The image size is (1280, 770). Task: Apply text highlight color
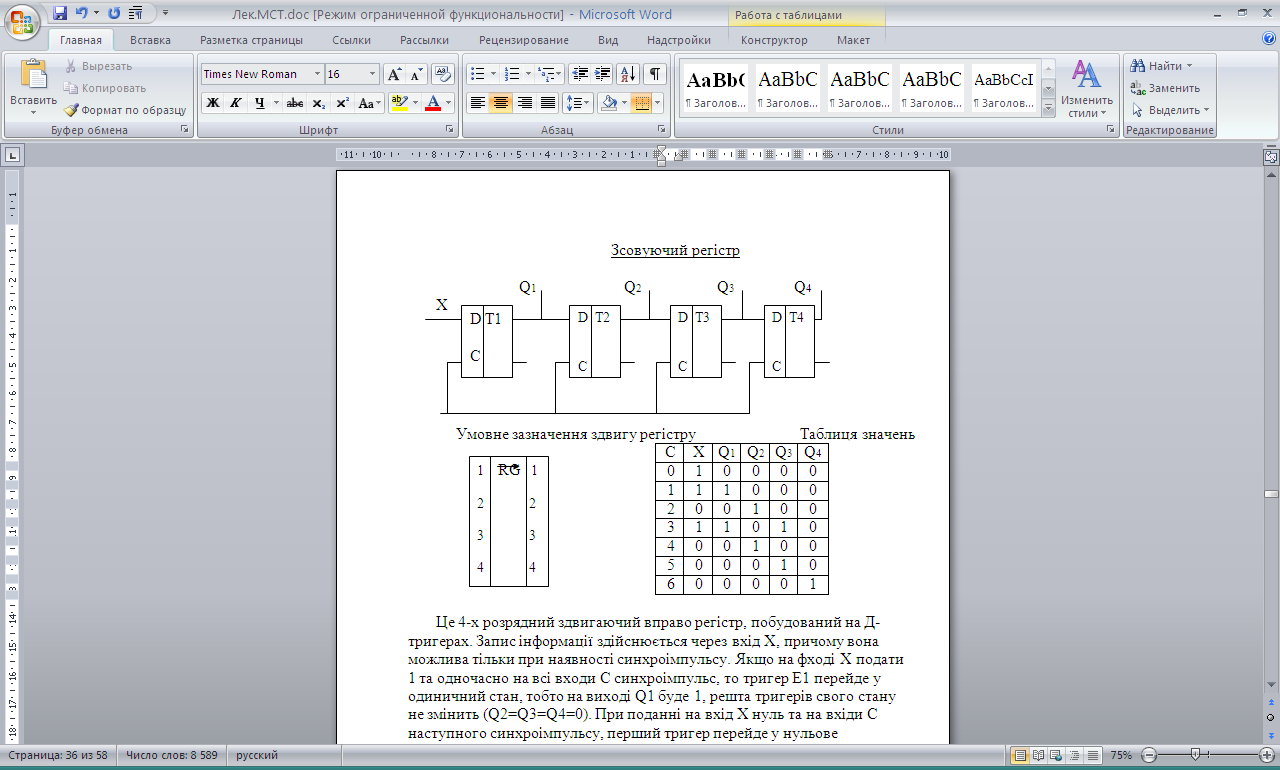398,102
